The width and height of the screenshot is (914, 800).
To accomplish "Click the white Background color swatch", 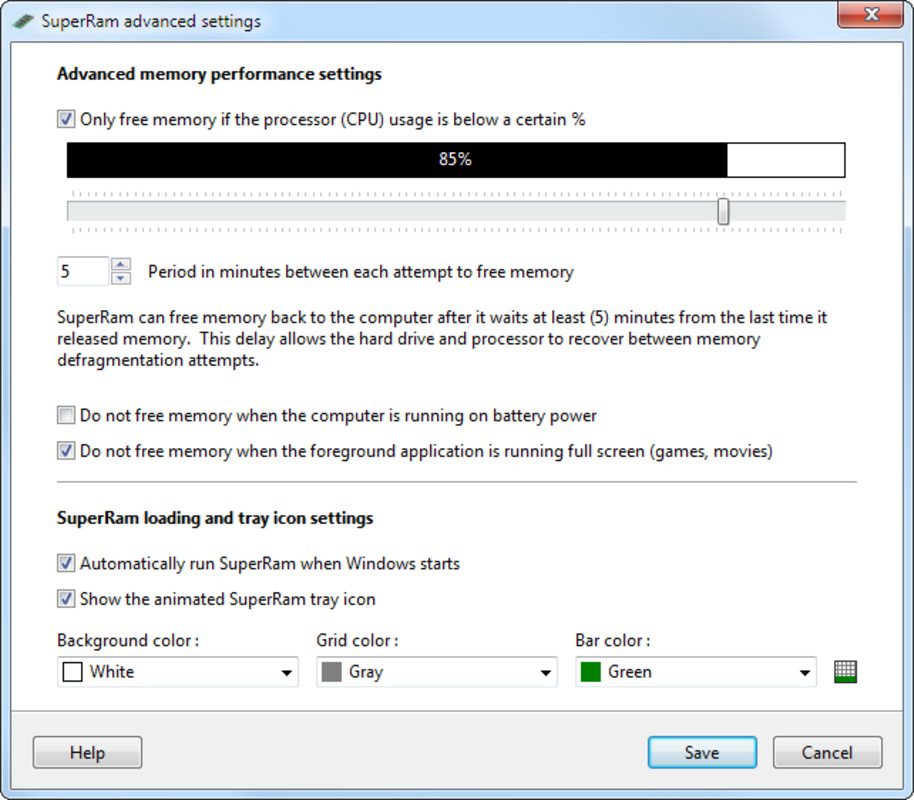I will 72,672.
